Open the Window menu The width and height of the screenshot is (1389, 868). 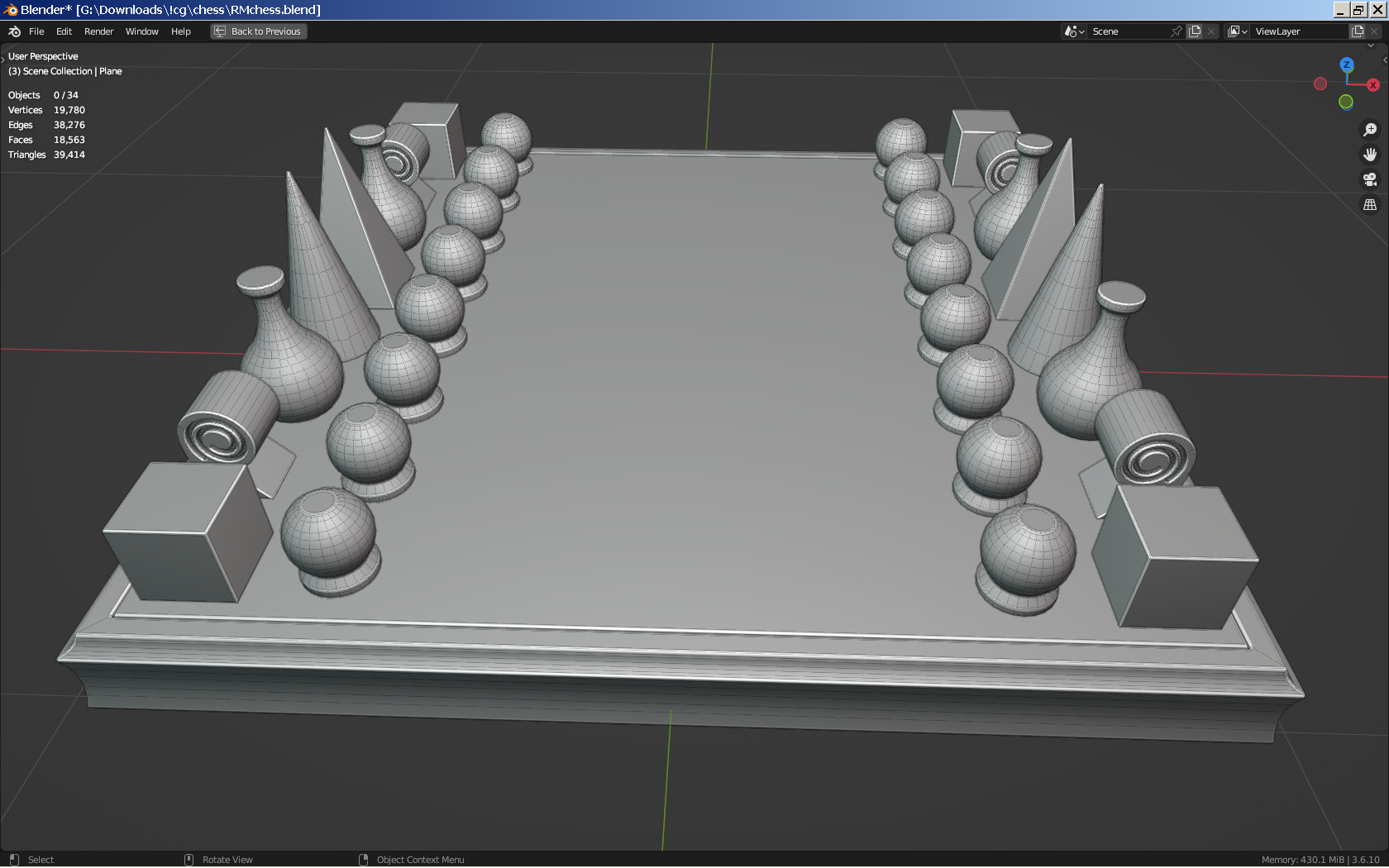[141, 31]
